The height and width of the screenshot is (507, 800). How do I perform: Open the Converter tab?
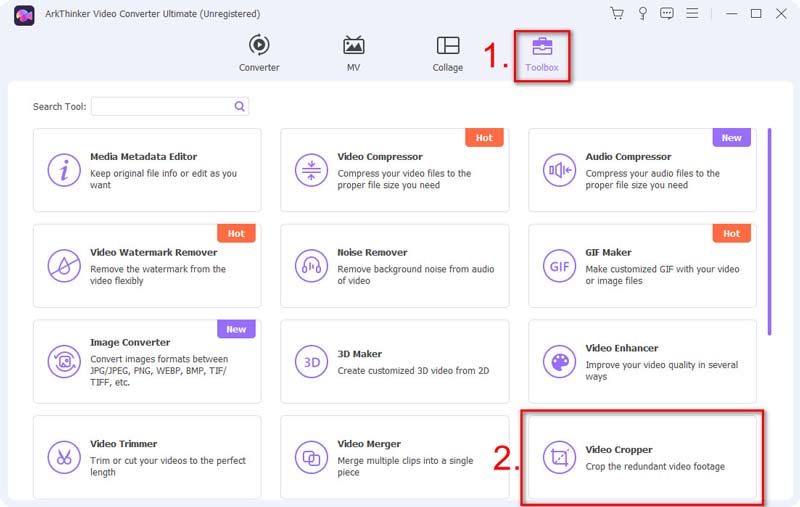point(259,53)
